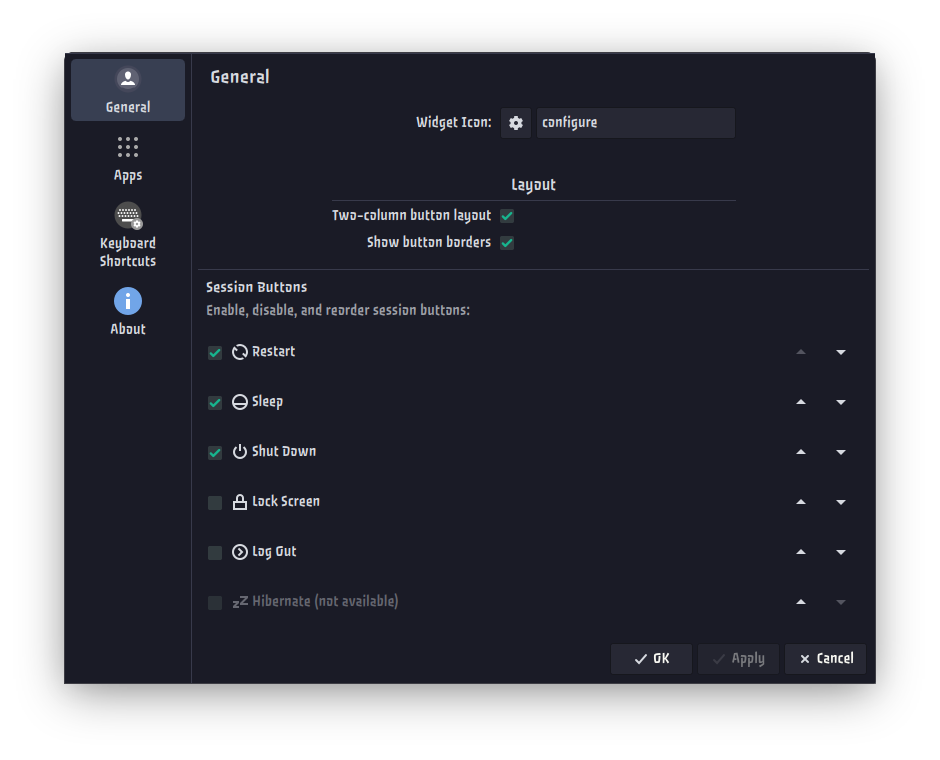The height and width of the screenshot is (760, 940).
Task: Toggle Show button borders checkbox
Action: click(x=507, y=243)
